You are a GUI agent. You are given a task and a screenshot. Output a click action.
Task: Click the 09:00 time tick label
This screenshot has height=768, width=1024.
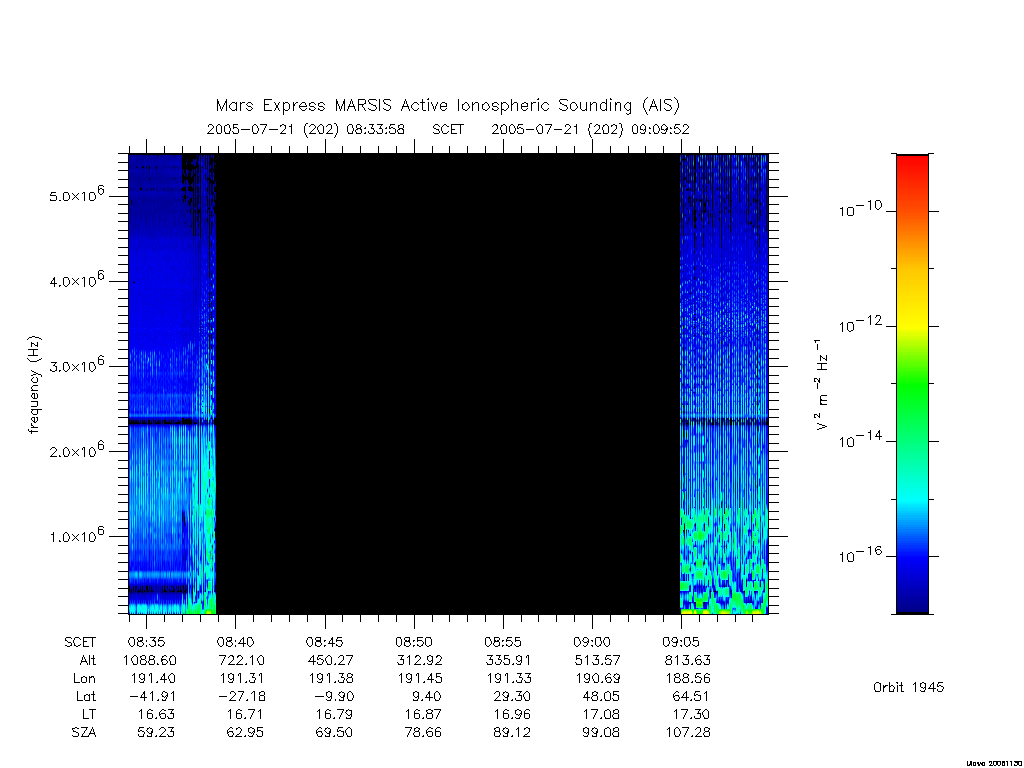[x=592, y=642]
